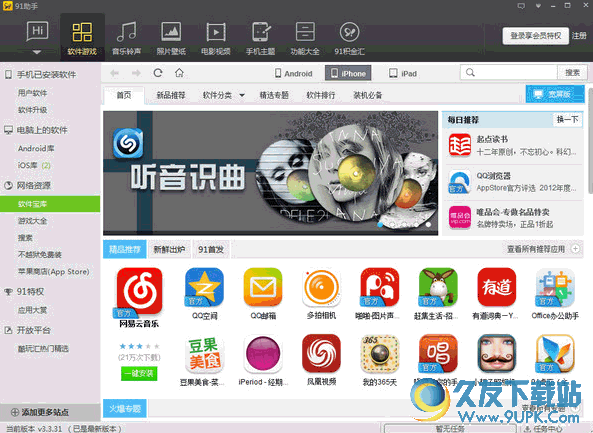Open 多拍相机 app icon
This screenshot has height=433, width=593.
tap(321, 287)
